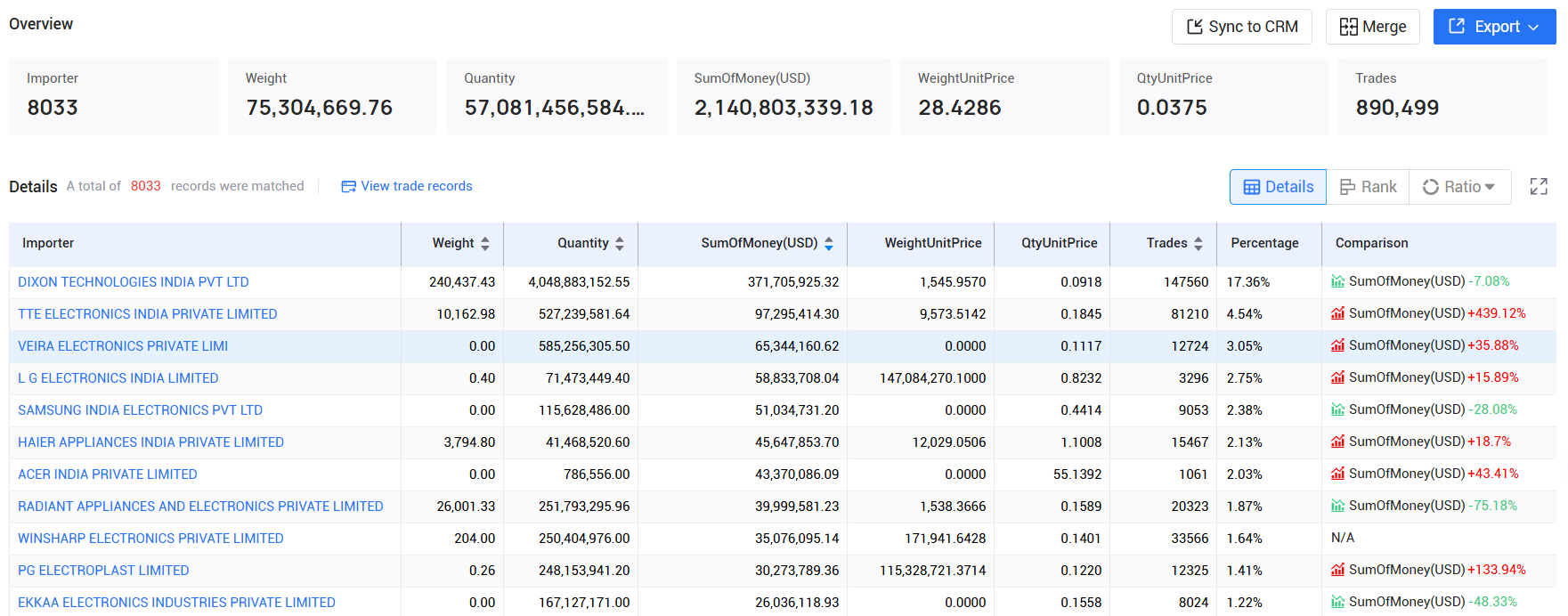Expand the Ratio dropdown
Screen dimensions: 1568x616
1459,187
